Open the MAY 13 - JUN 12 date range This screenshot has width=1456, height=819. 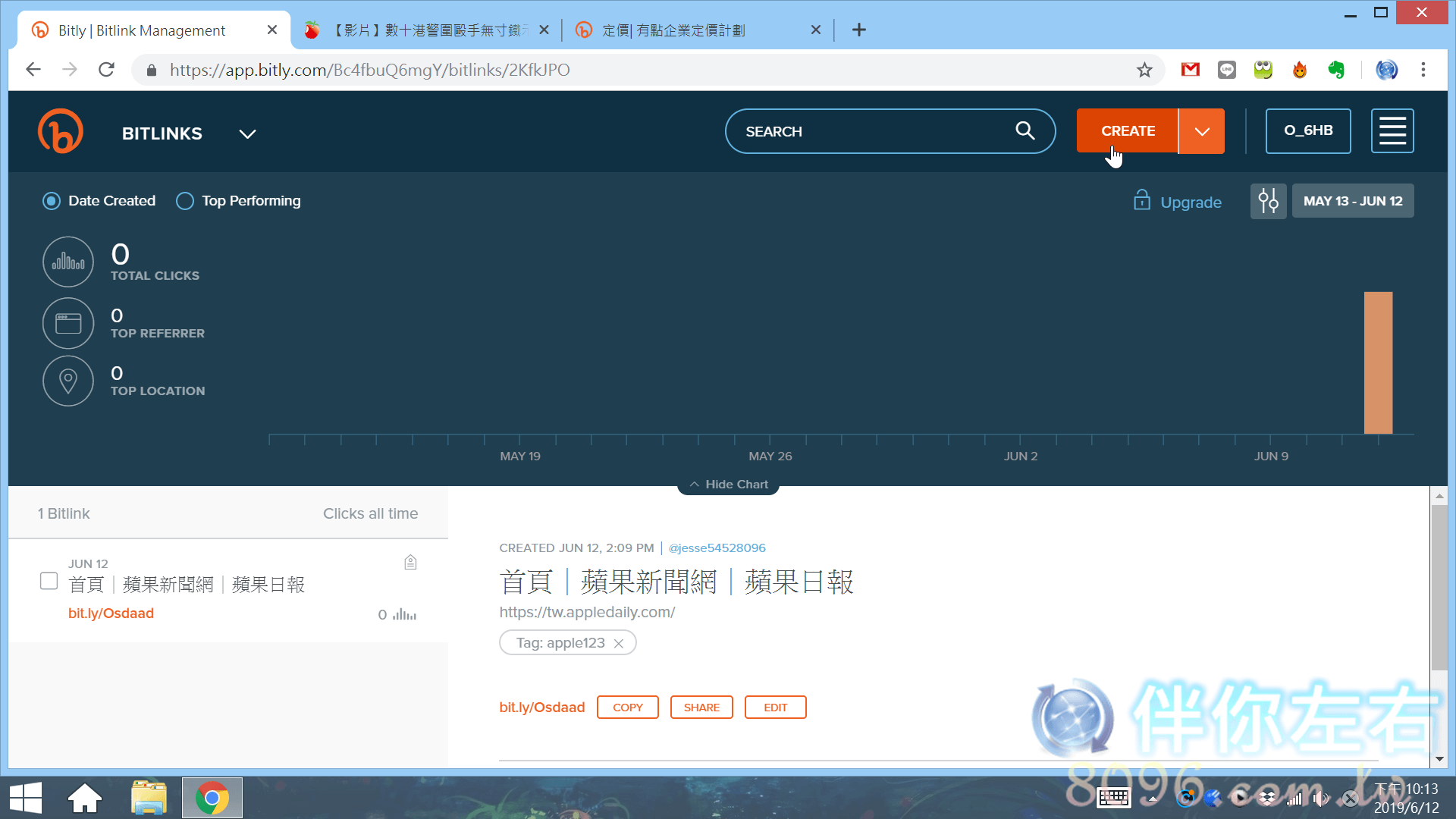1353,201
